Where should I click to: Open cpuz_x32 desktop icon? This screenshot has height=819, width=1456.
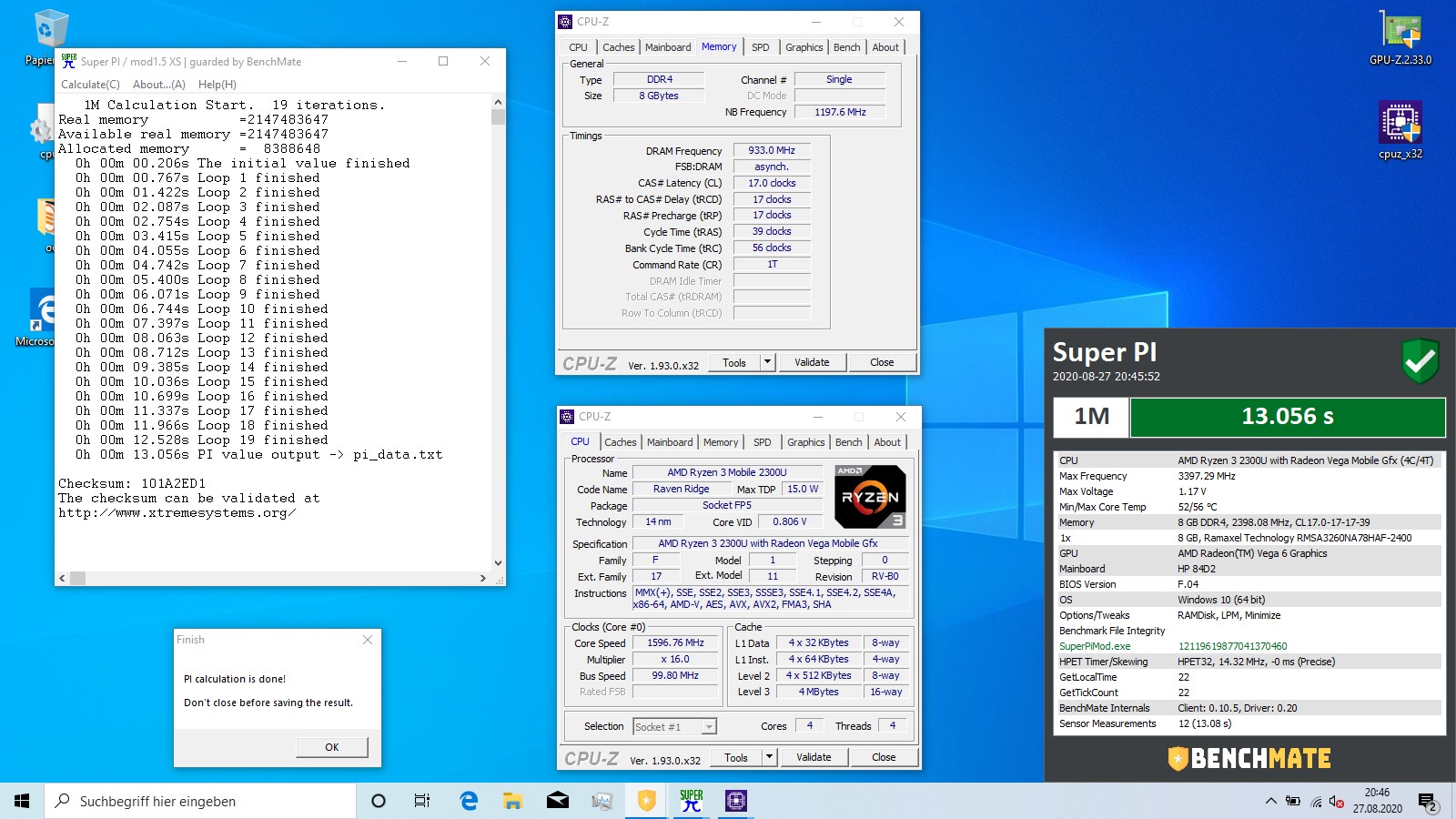(1400, 130)
